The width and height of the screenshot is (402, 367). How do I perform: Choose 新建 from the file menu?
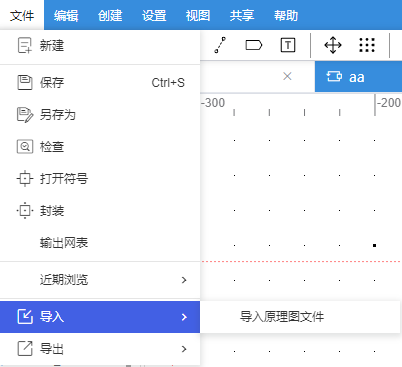point(100,46)
